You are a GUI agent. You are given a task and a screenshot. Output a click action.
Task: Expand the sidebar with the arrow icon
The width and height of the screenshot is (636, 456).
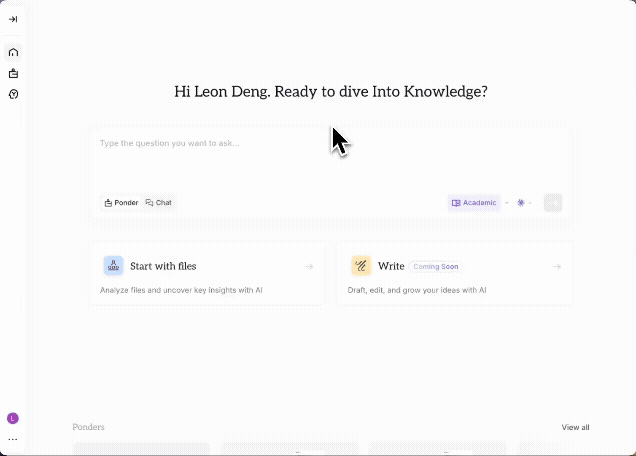[13, 19]
